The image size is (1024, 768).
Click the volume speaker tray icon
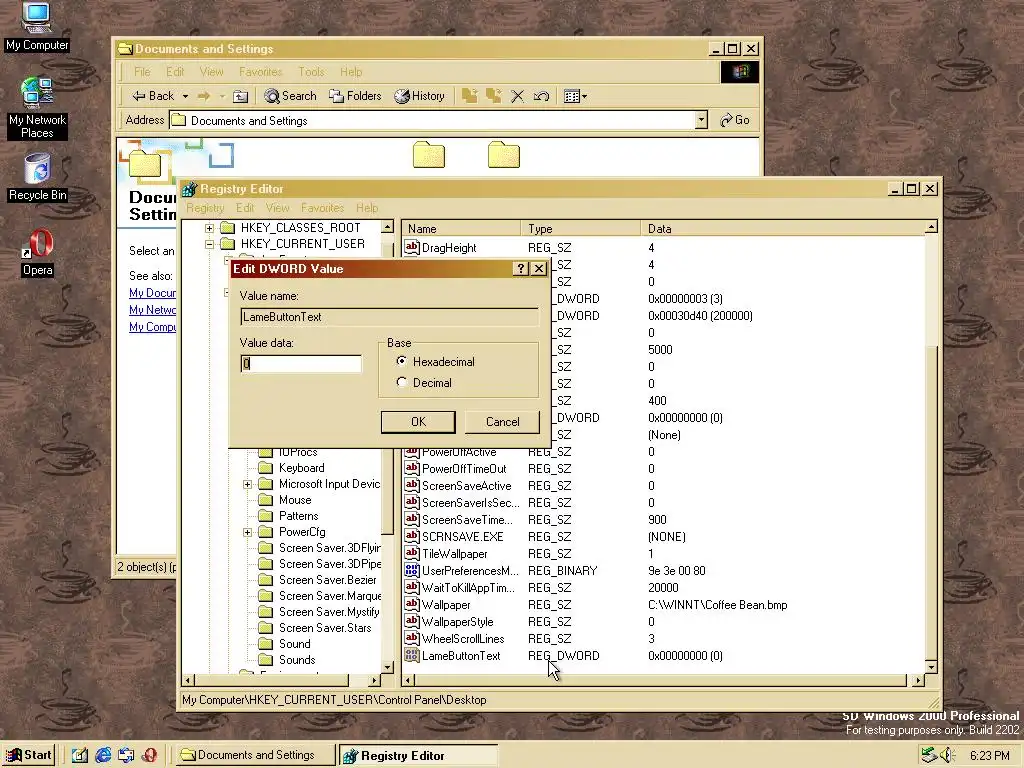(948, 756)
